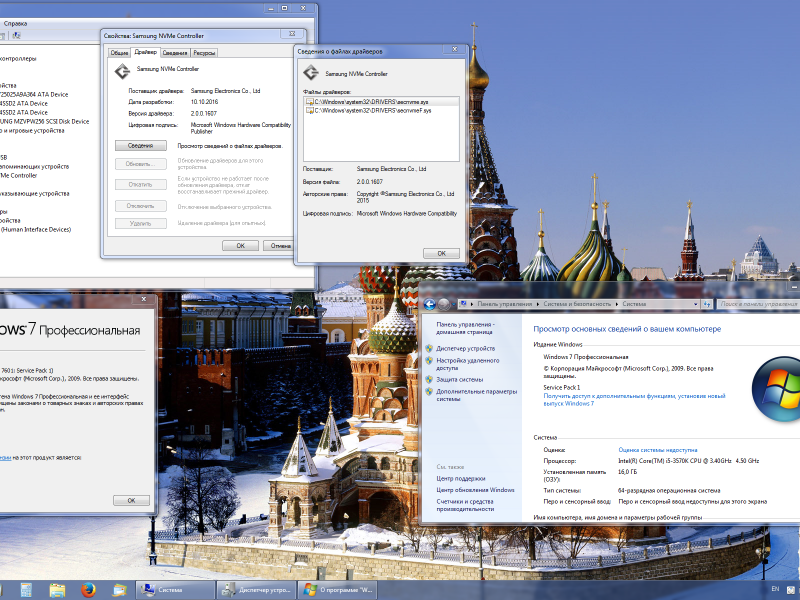Open the Защита системы link

click(459, 380)
